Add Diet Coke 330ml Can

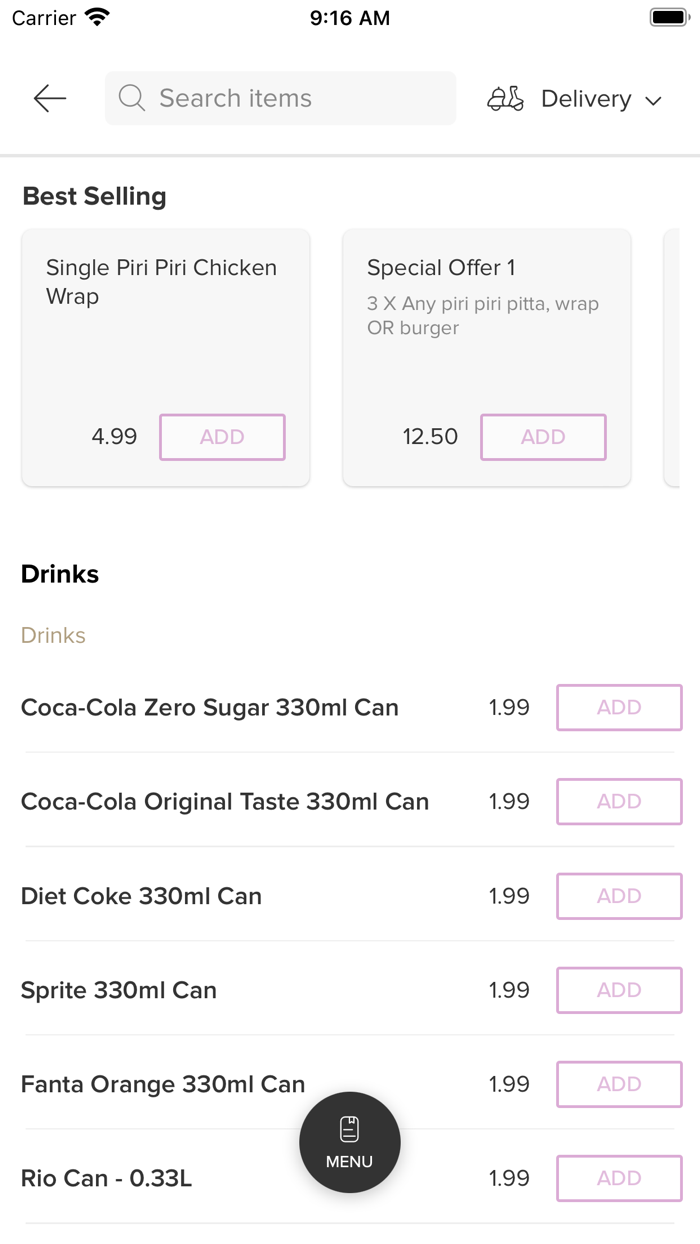click(x=619, y=896)
